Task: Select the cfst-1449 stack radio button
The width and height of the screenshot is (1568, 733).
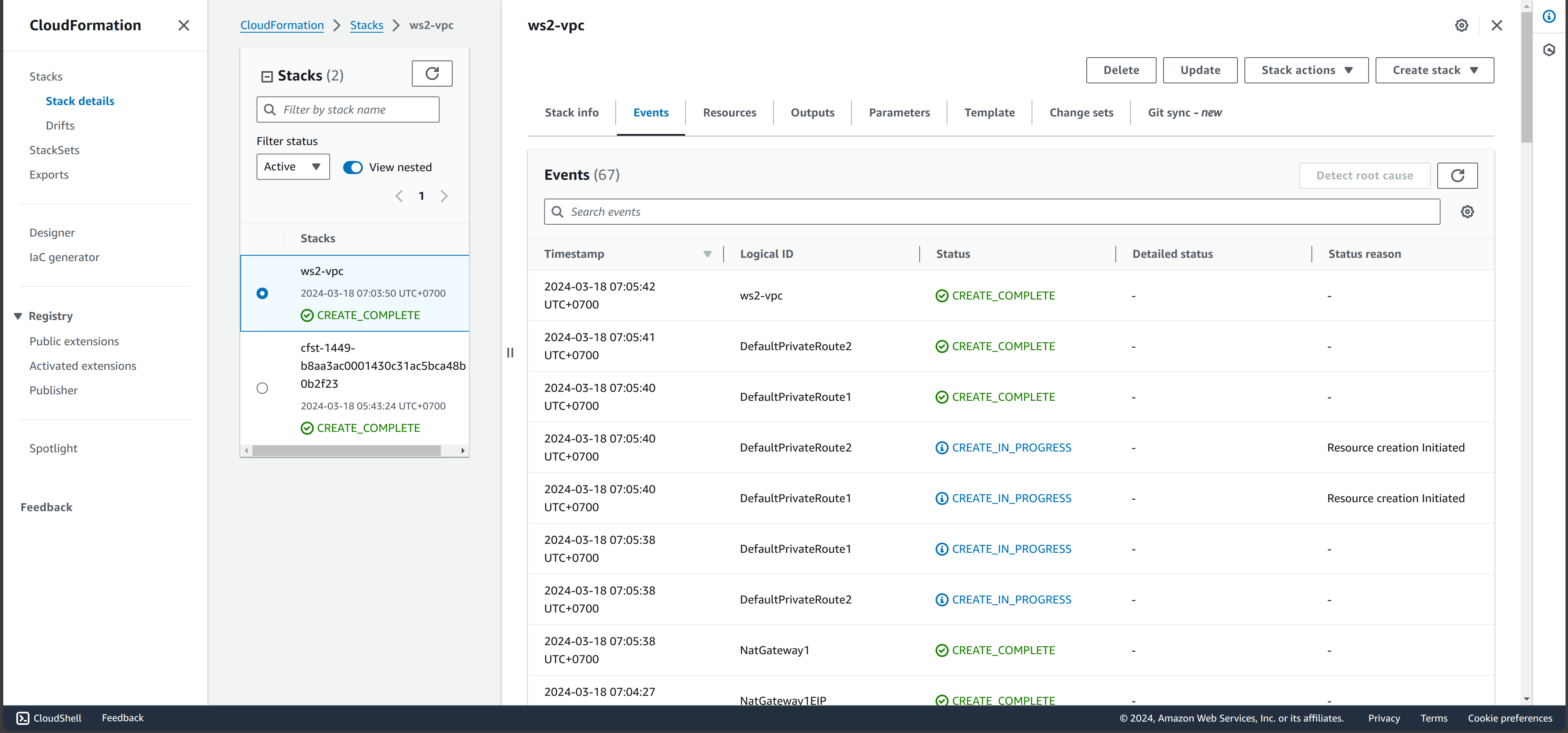Action: click(x=262, y=388)
